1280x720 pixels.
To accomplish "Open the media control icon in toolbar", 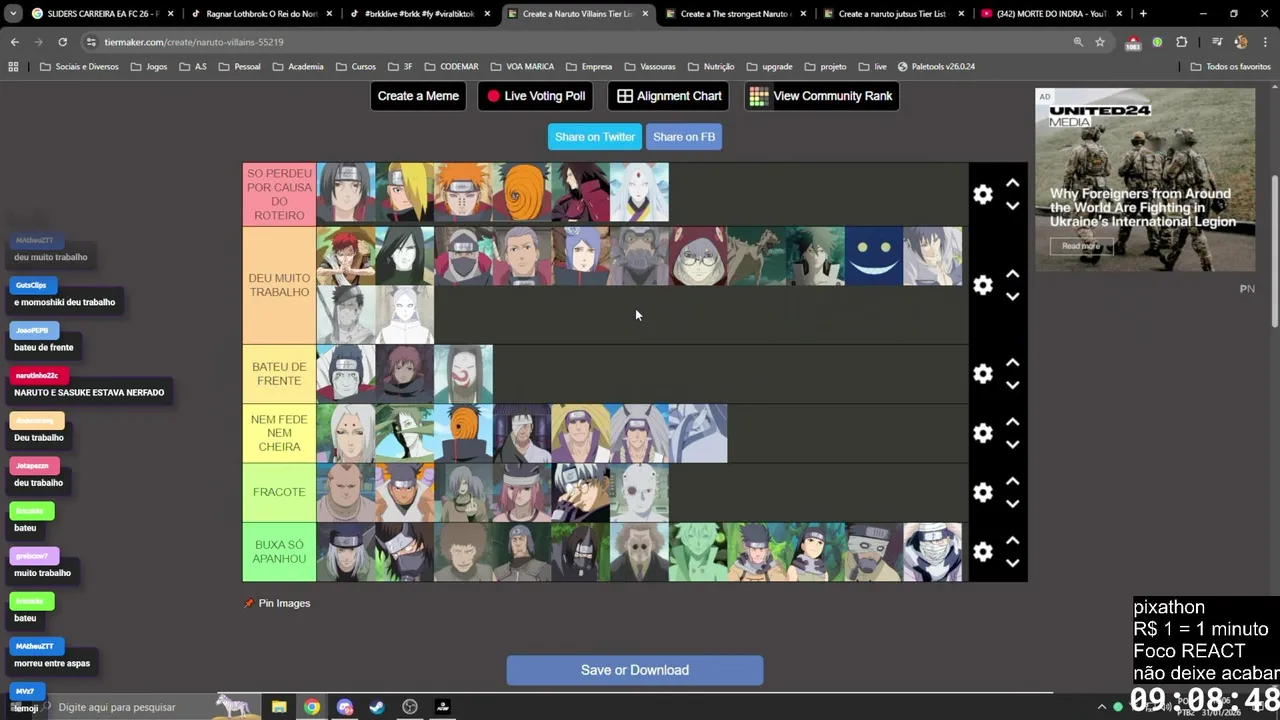I will coord(1217,42).
